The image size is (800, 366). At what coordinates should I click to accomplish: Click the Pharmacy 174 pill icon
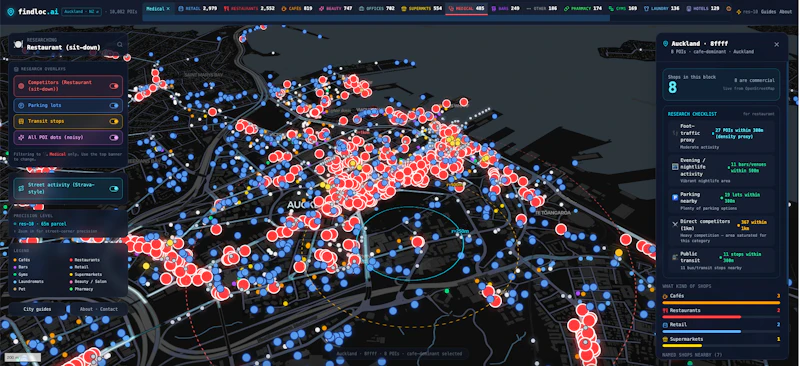pos(567,9)
